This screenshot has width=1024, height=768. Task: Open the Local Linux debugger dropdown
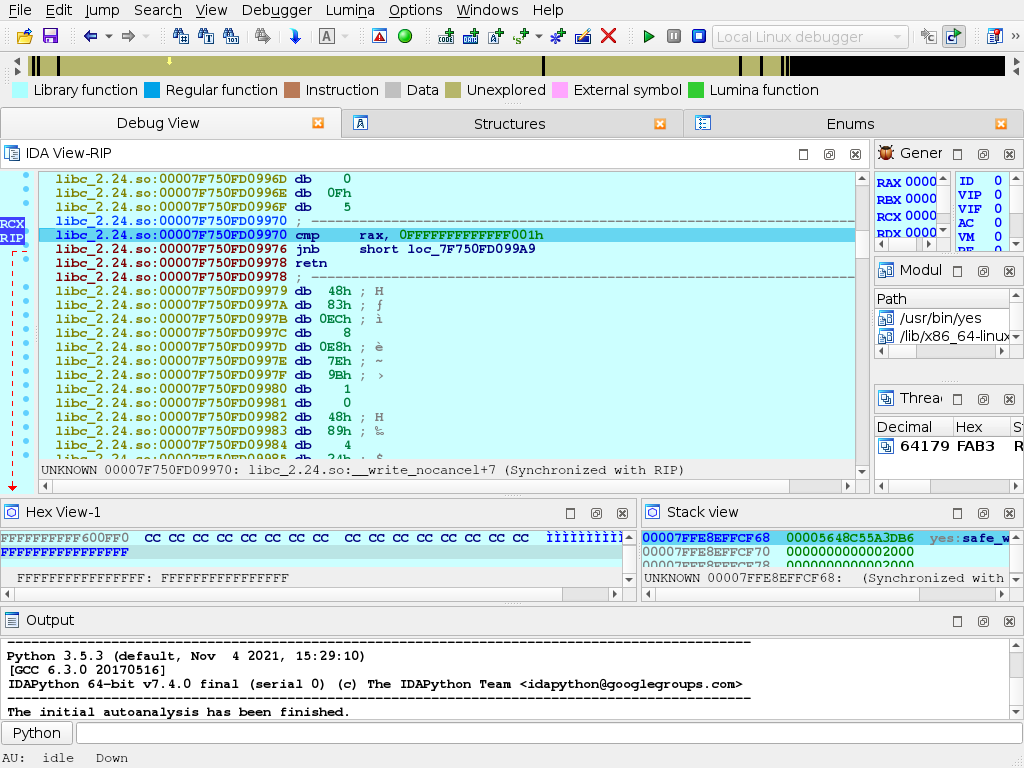[810, 37]
